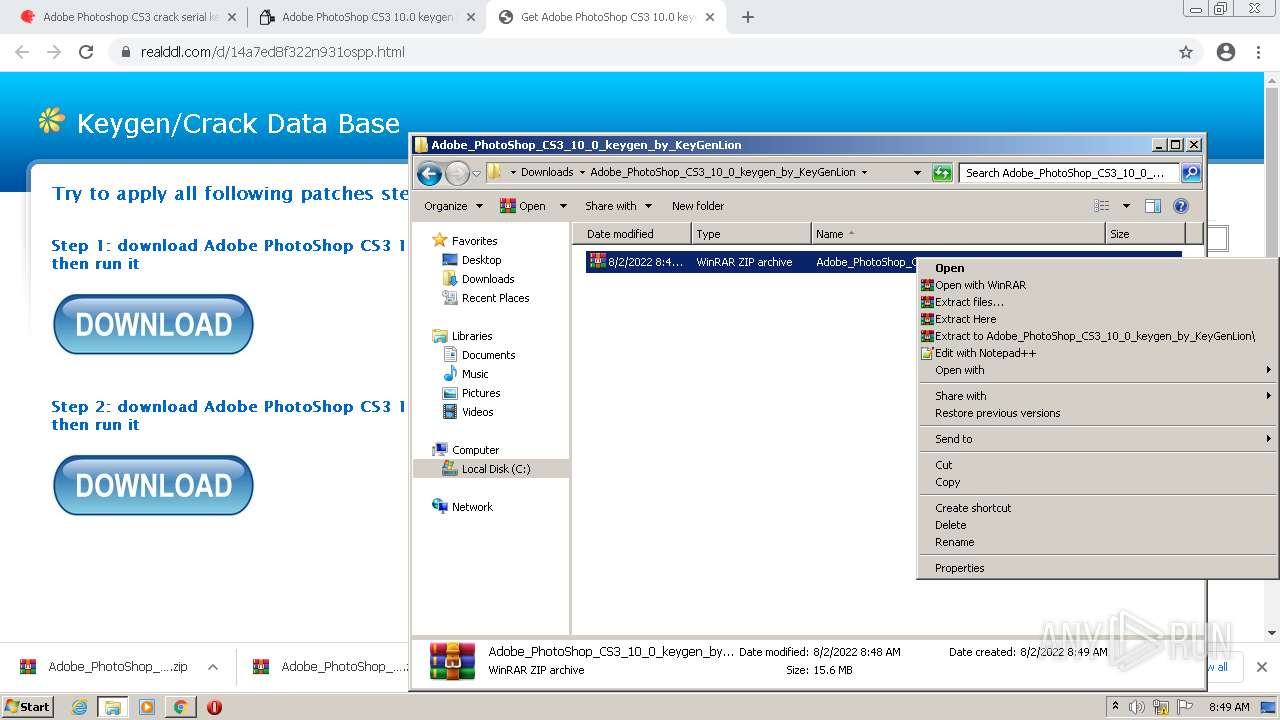This screenshot has height=720, width=1280.
Task: Show hidden tray icons arrow
Action: tap(1116, 706)
